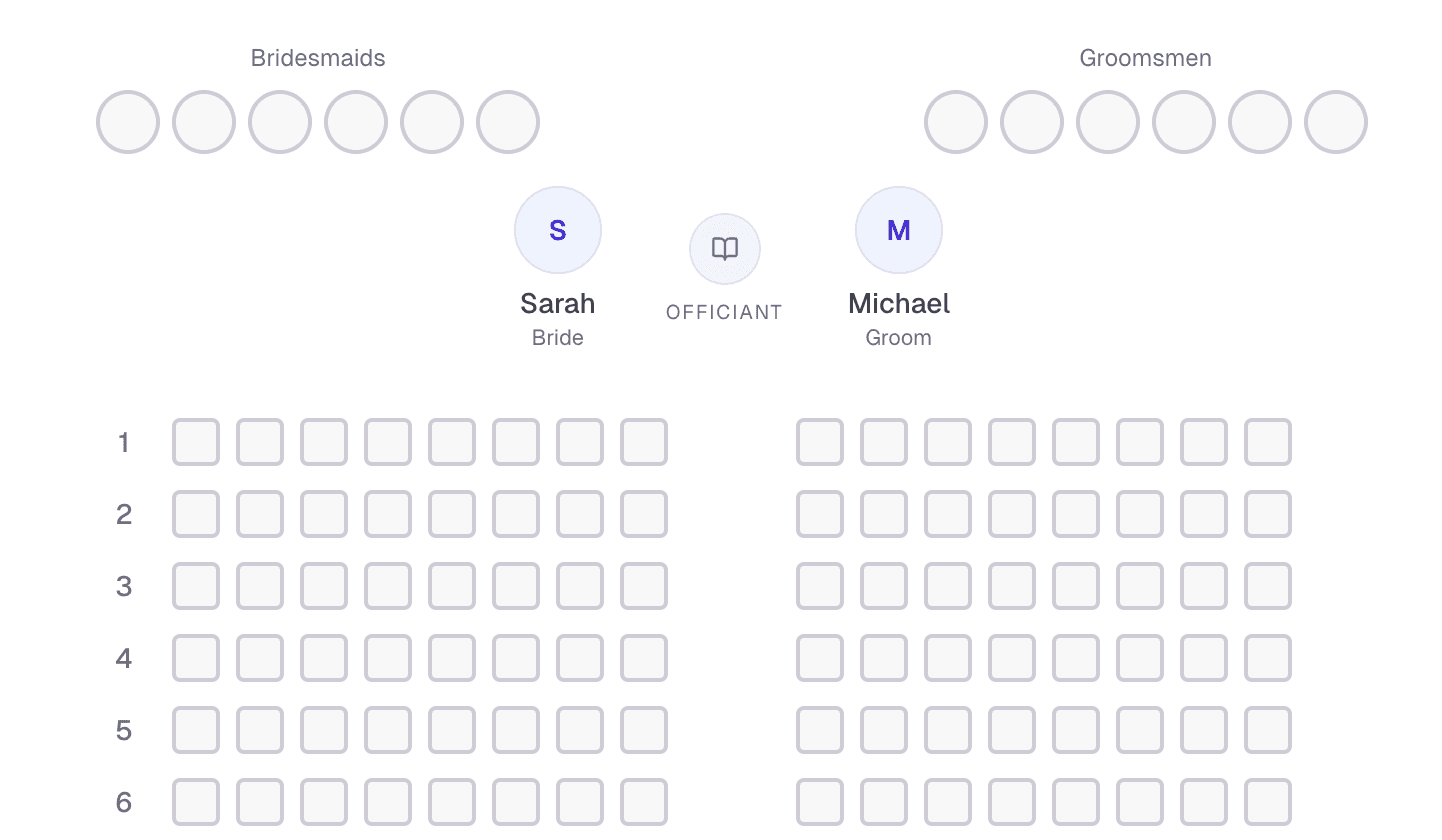Select Sarah the Bride's avatar
Screen dimensions: 1442x840
[x=557, y=229]
